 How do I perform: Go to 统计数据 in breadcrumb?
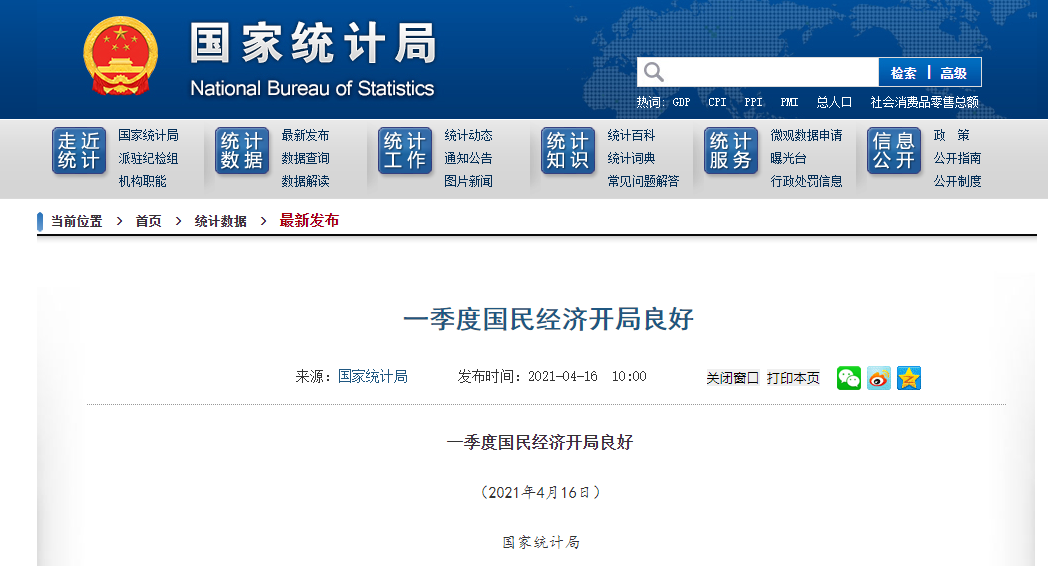tap(221, 221)
